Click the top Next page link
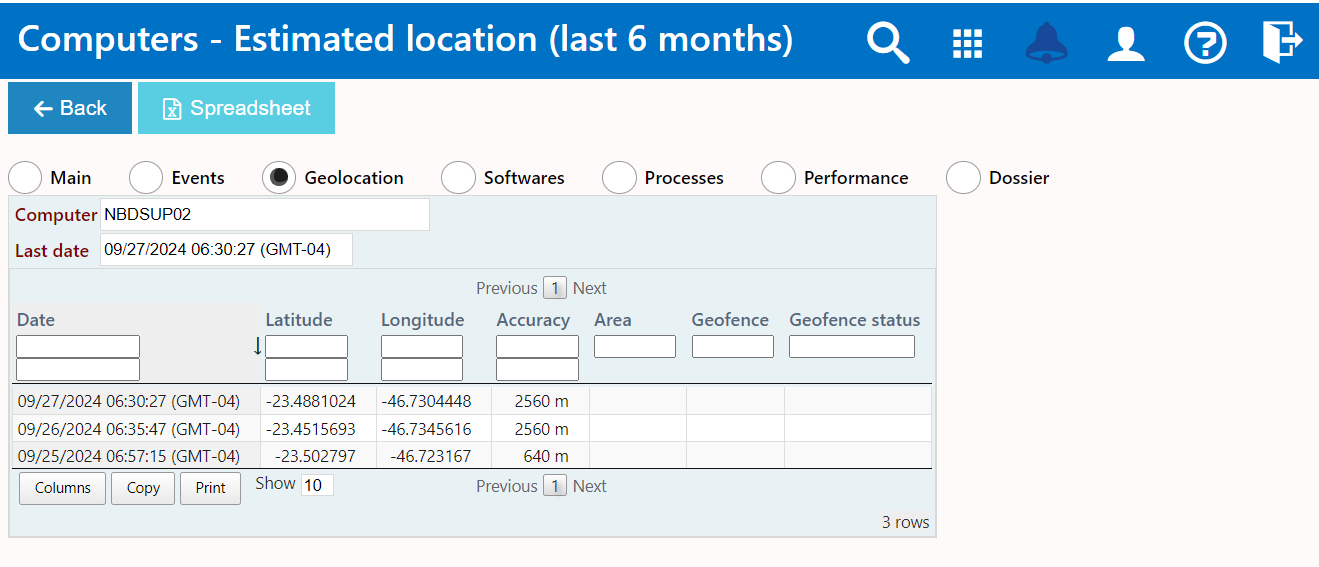This screenshot has width=1319, height=567. (589, 288)
